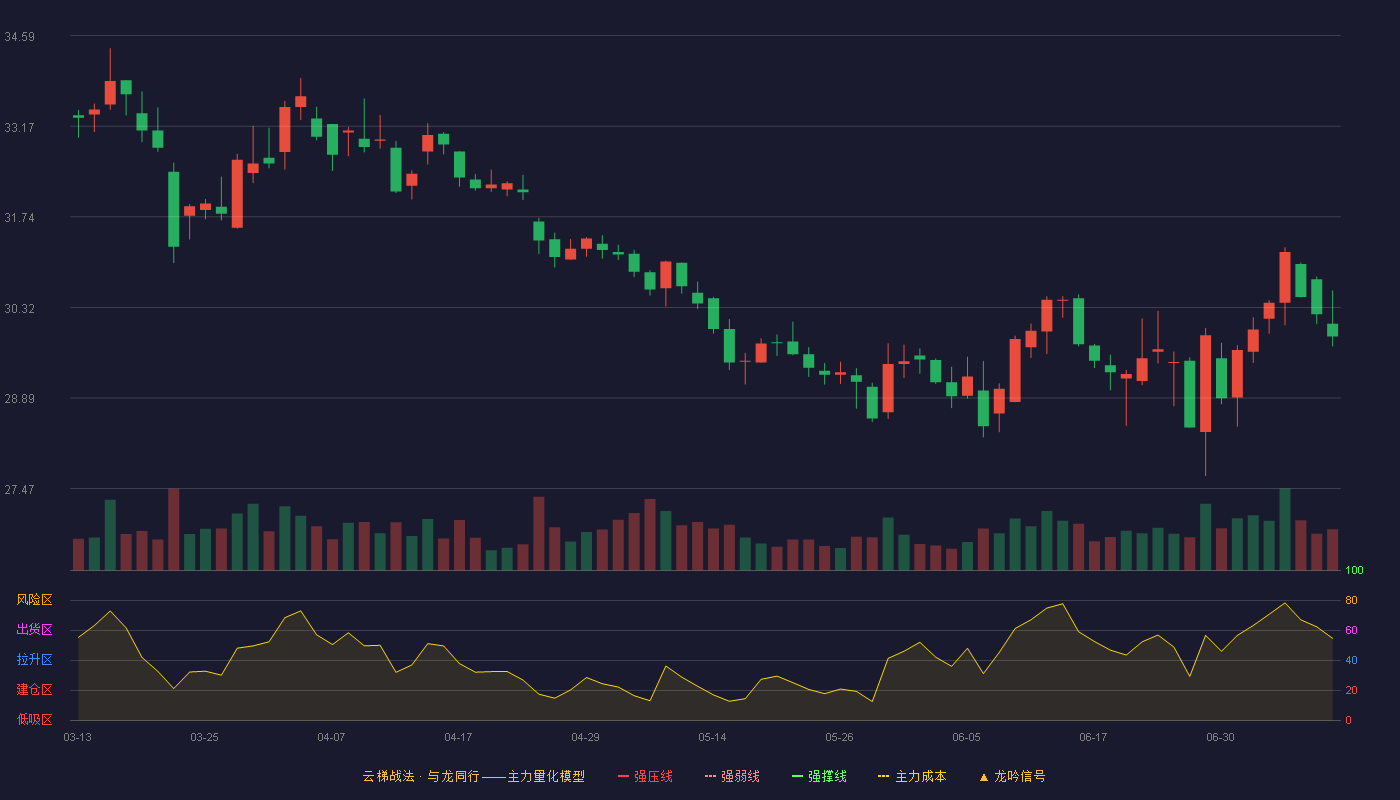Screen dimensions: 1400x800
Task: Toggle the 主力成本 legend series
Action: (912, 776)
